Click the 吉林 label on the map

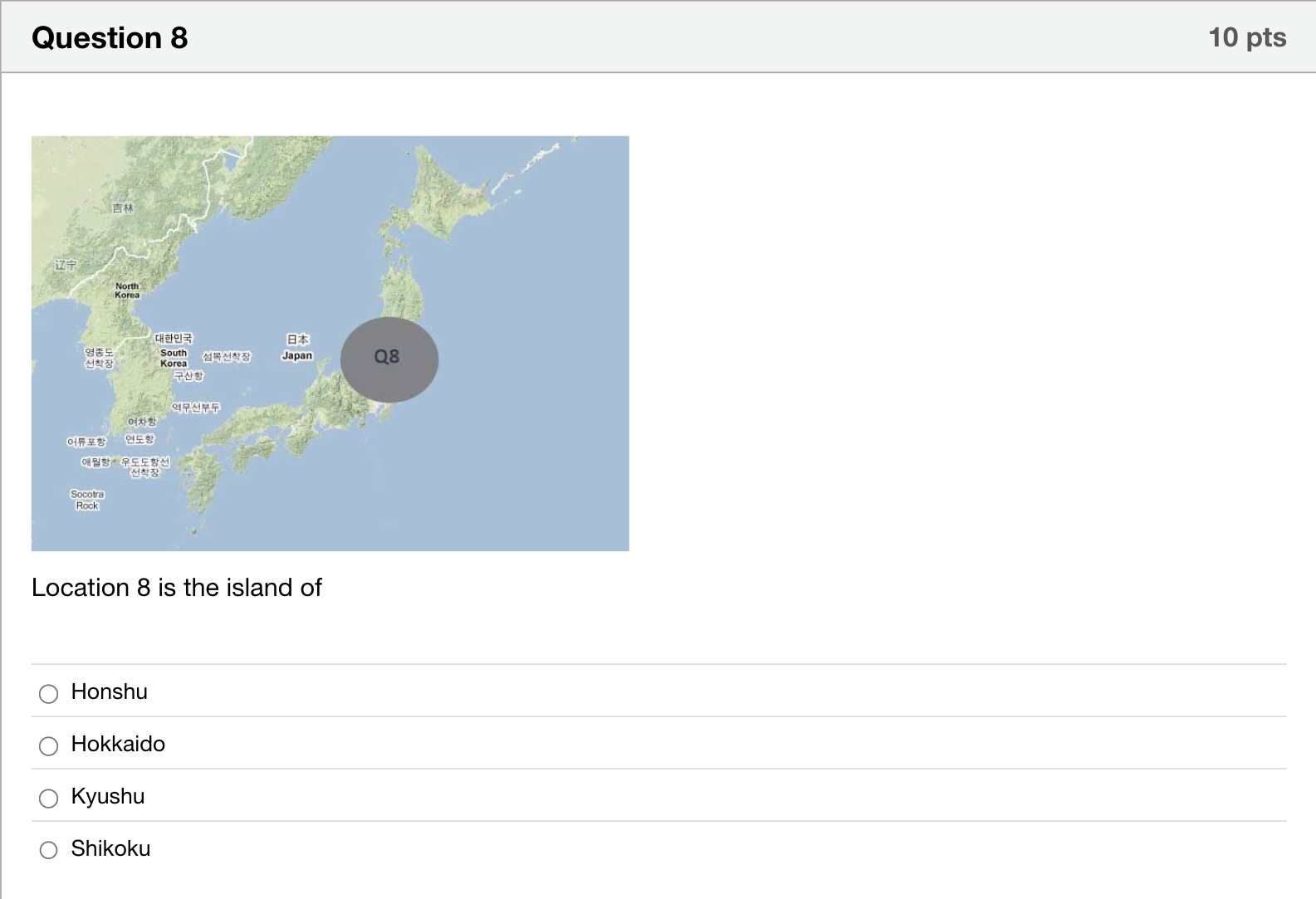(123, 208)
